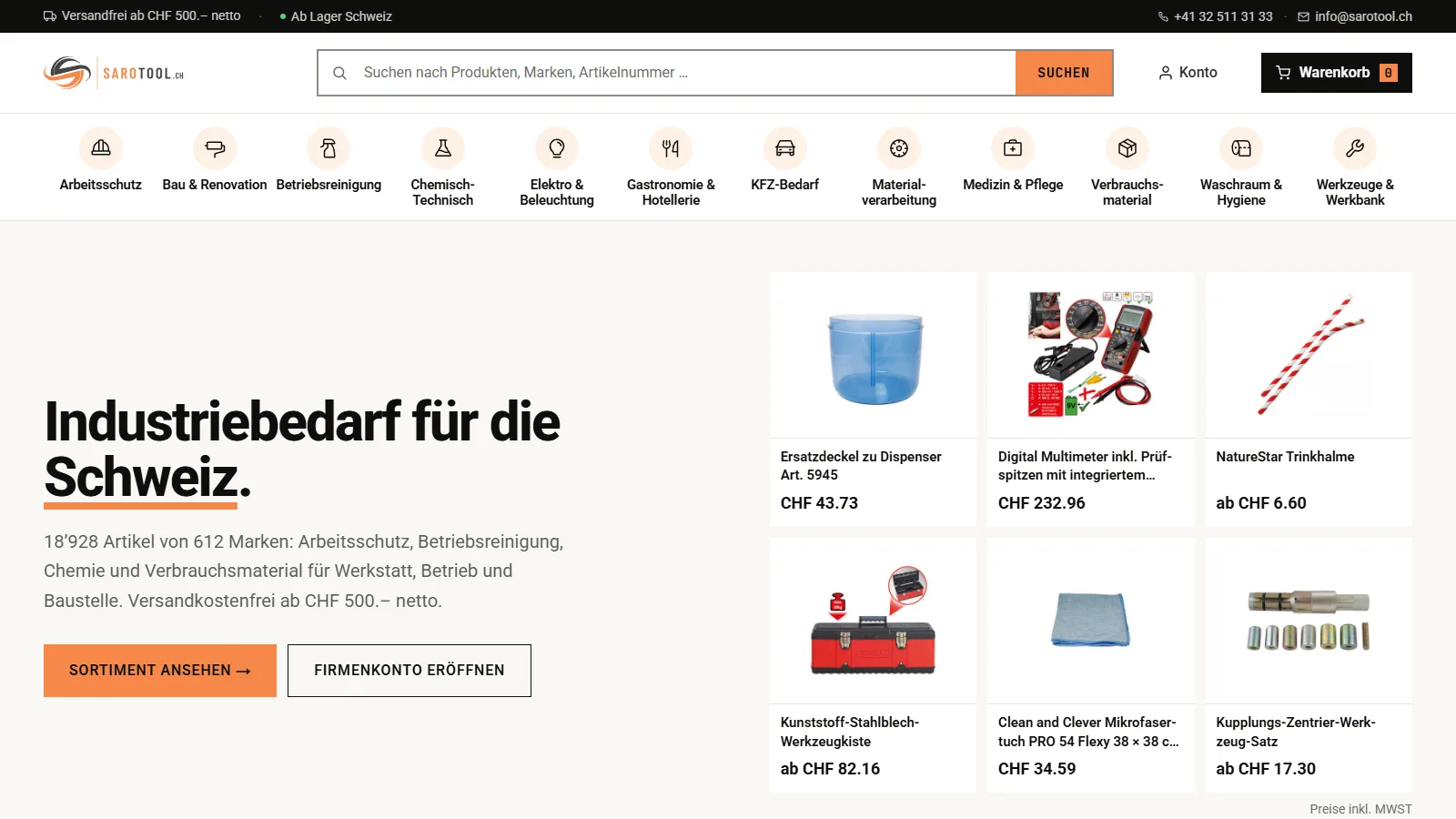
Task: Click the Chemisch-Technisch flask icon
Action: [443, 148]
